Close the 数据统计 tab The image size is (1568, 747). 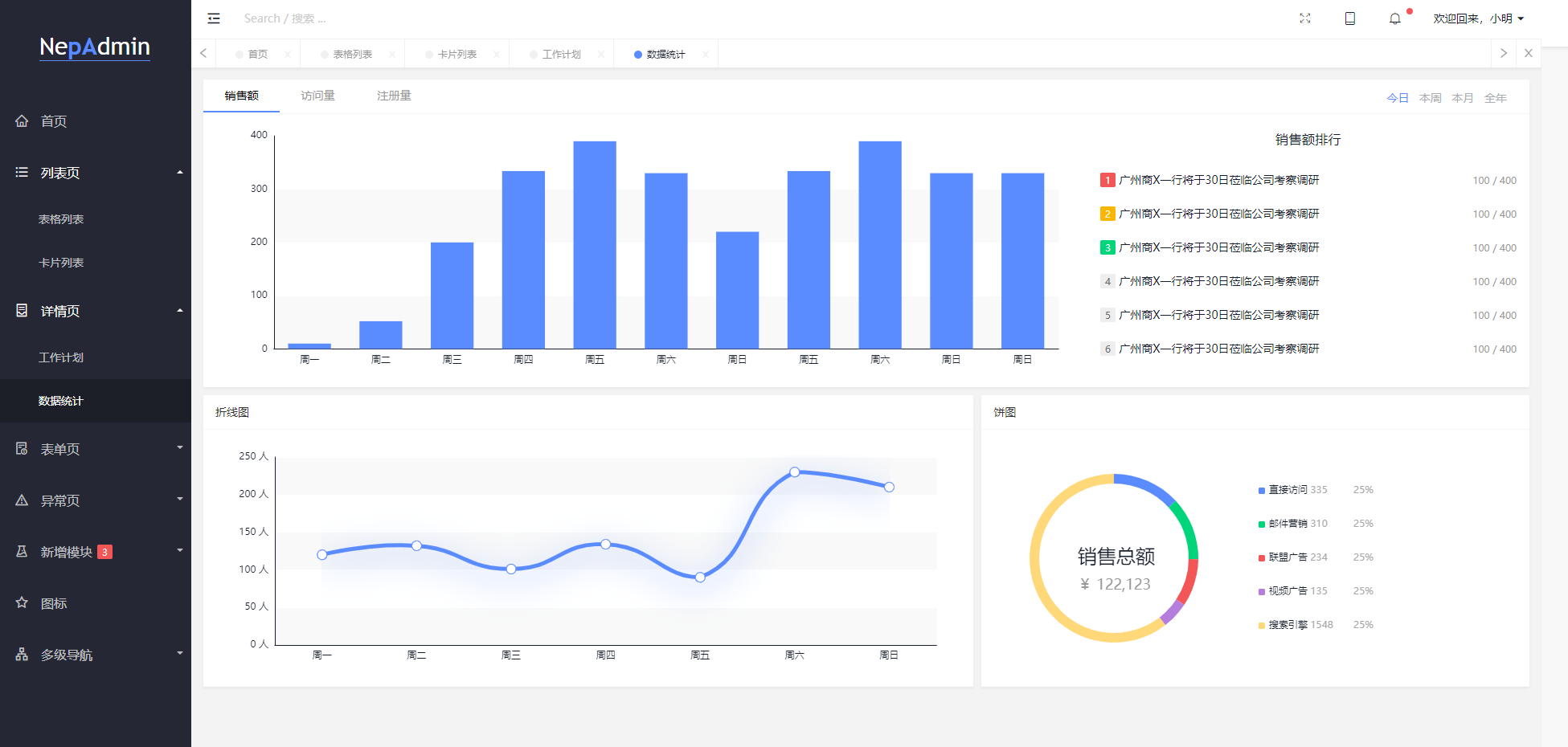[706, 55]
